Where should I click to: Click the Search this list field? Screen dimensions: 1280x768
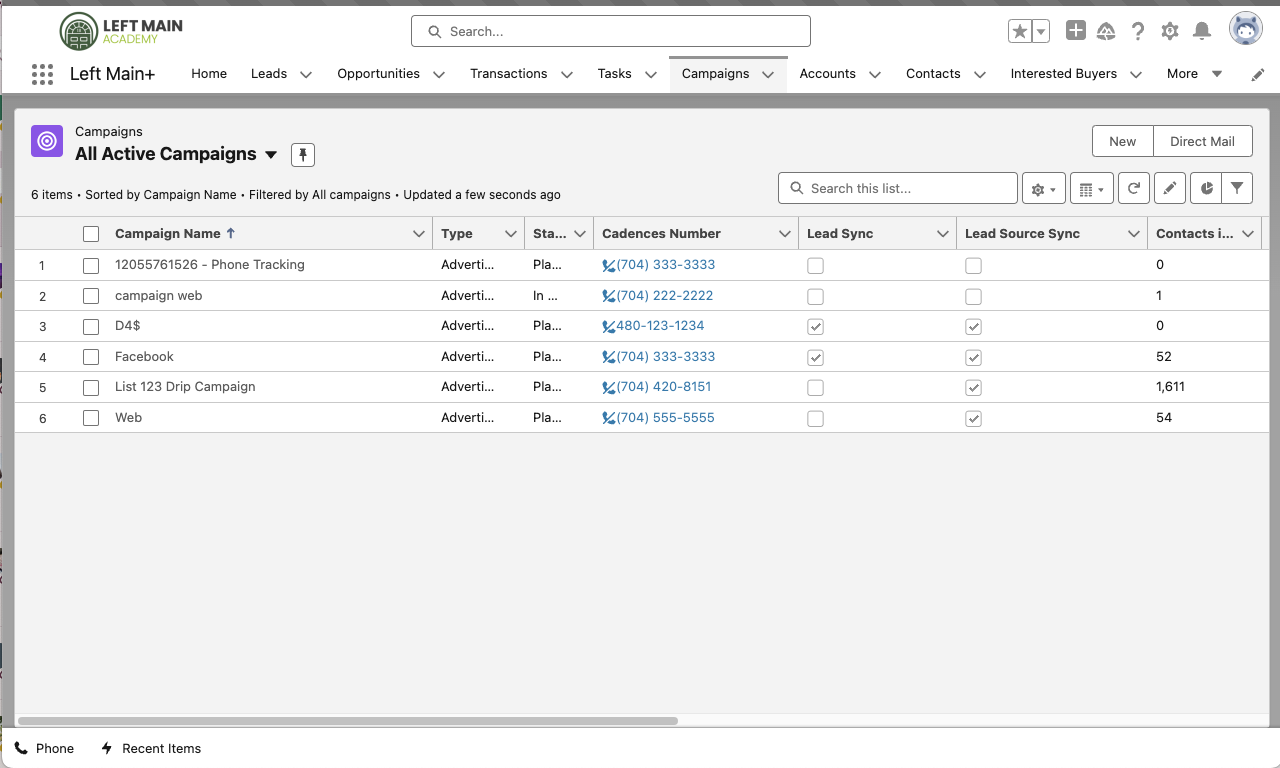pyautogui.click(x=906, y=188)
